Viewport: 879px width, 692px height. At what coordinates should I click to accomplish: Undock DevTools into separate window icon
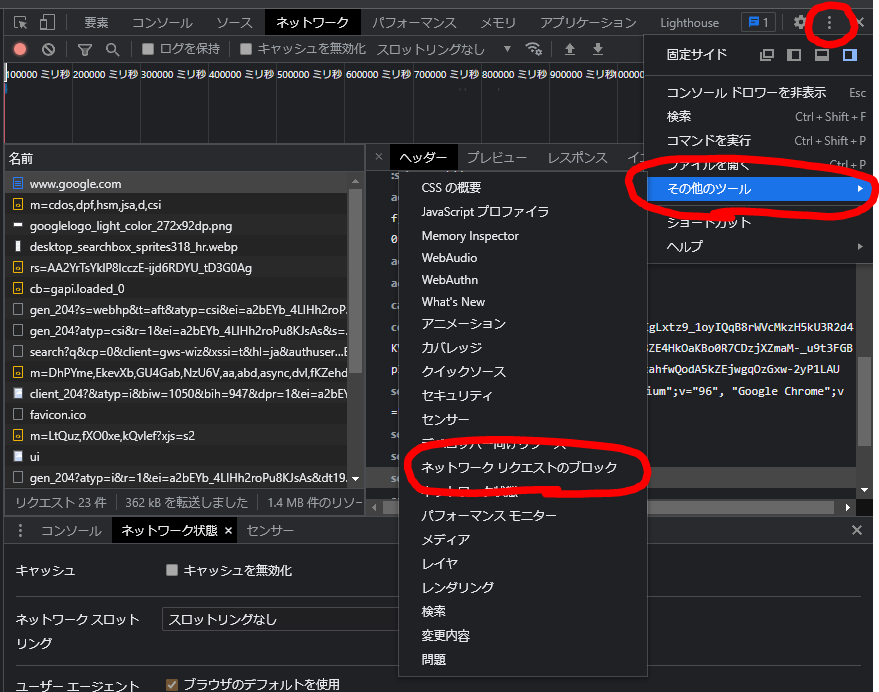[766, 54]
